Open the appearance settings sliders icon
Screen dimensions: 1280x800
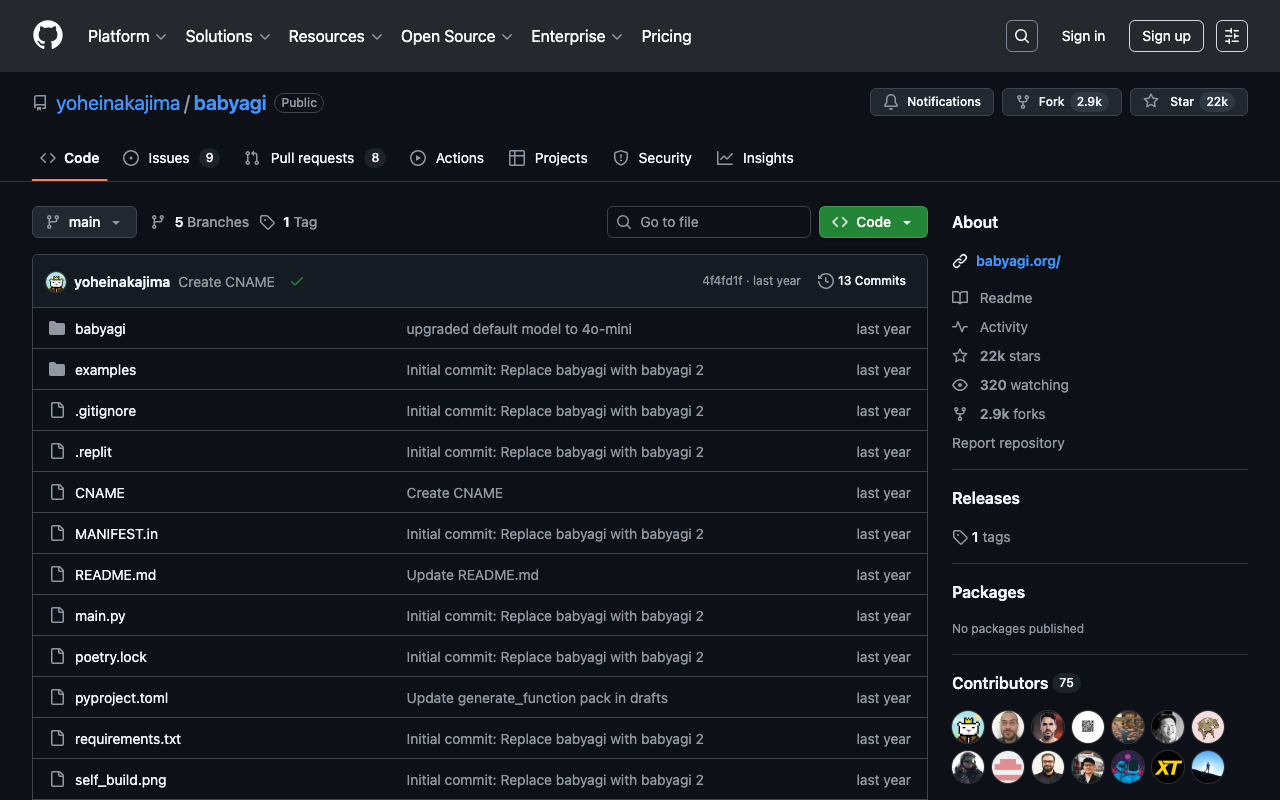coord(1232,36)
